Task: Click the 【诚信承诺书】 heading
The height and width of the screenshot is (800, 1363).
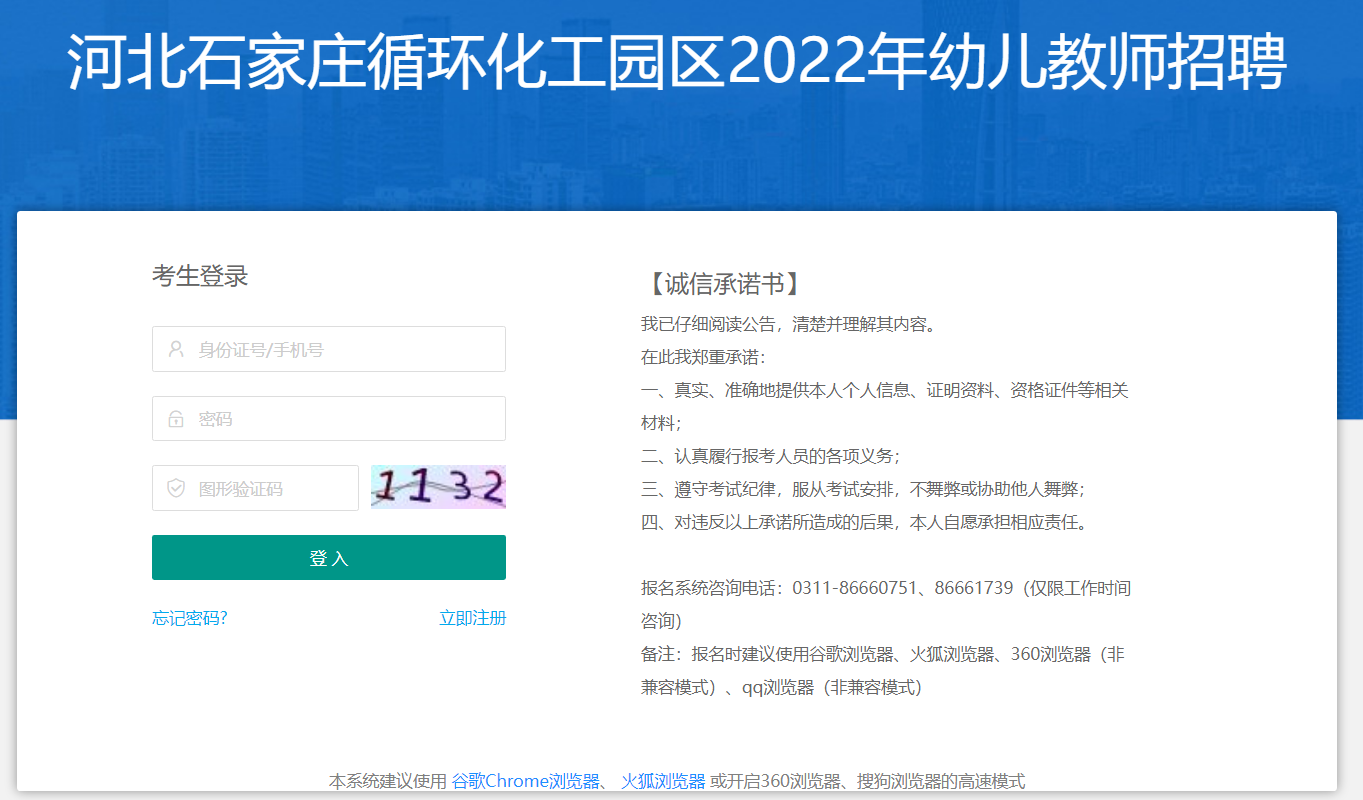Action: point(723,284)
